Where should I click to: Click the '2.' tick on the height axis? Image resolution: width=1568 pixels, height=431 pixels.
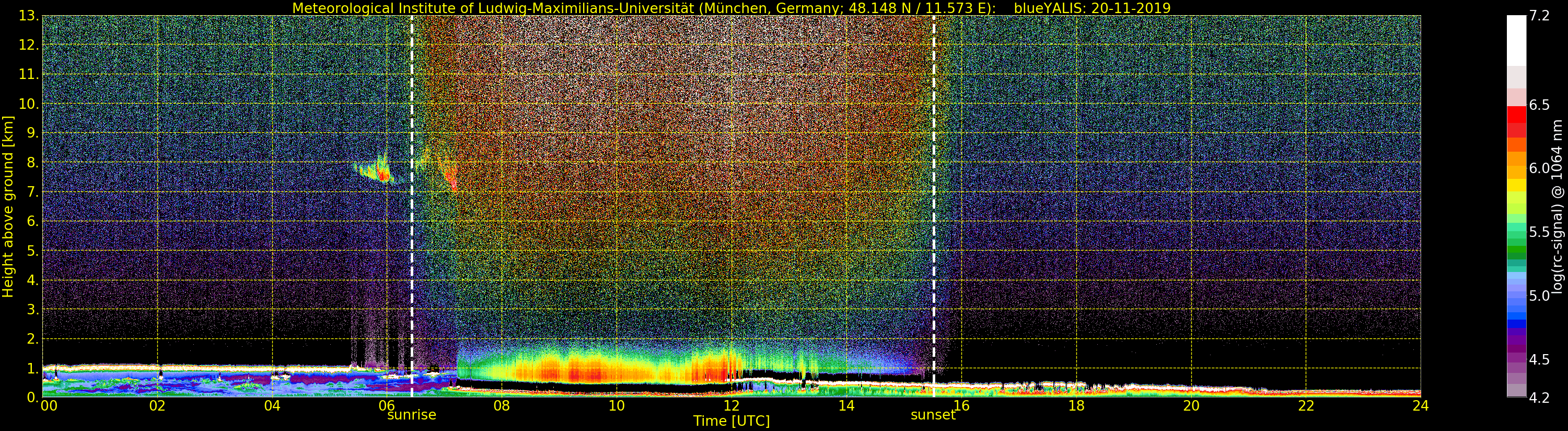(x=33, y=338)
